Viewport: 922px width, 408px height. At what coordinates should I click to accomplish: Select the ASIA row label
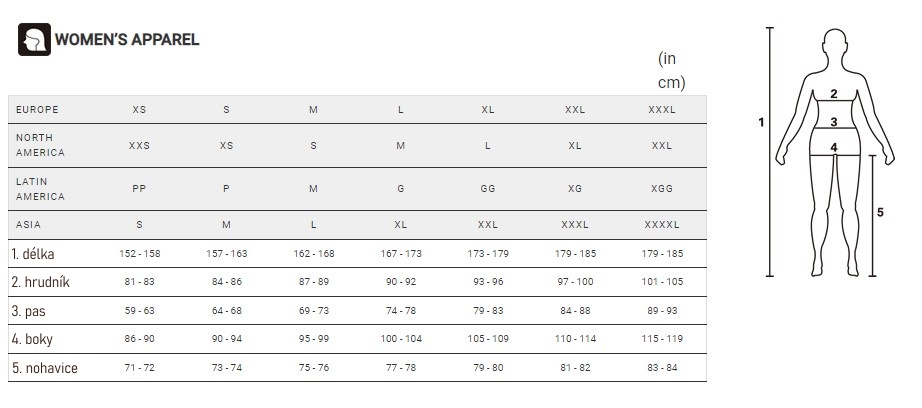pos(28,225)
